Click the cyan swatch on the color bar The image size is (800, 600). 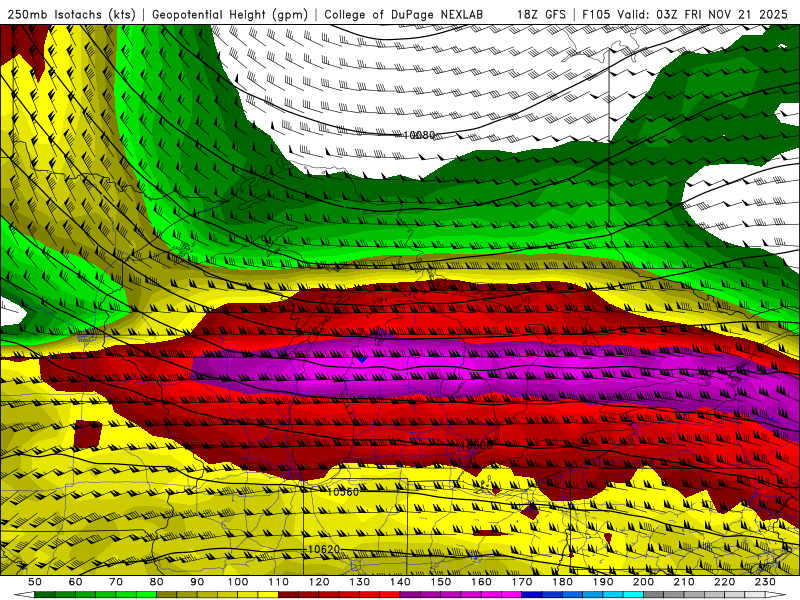[634, 594]
